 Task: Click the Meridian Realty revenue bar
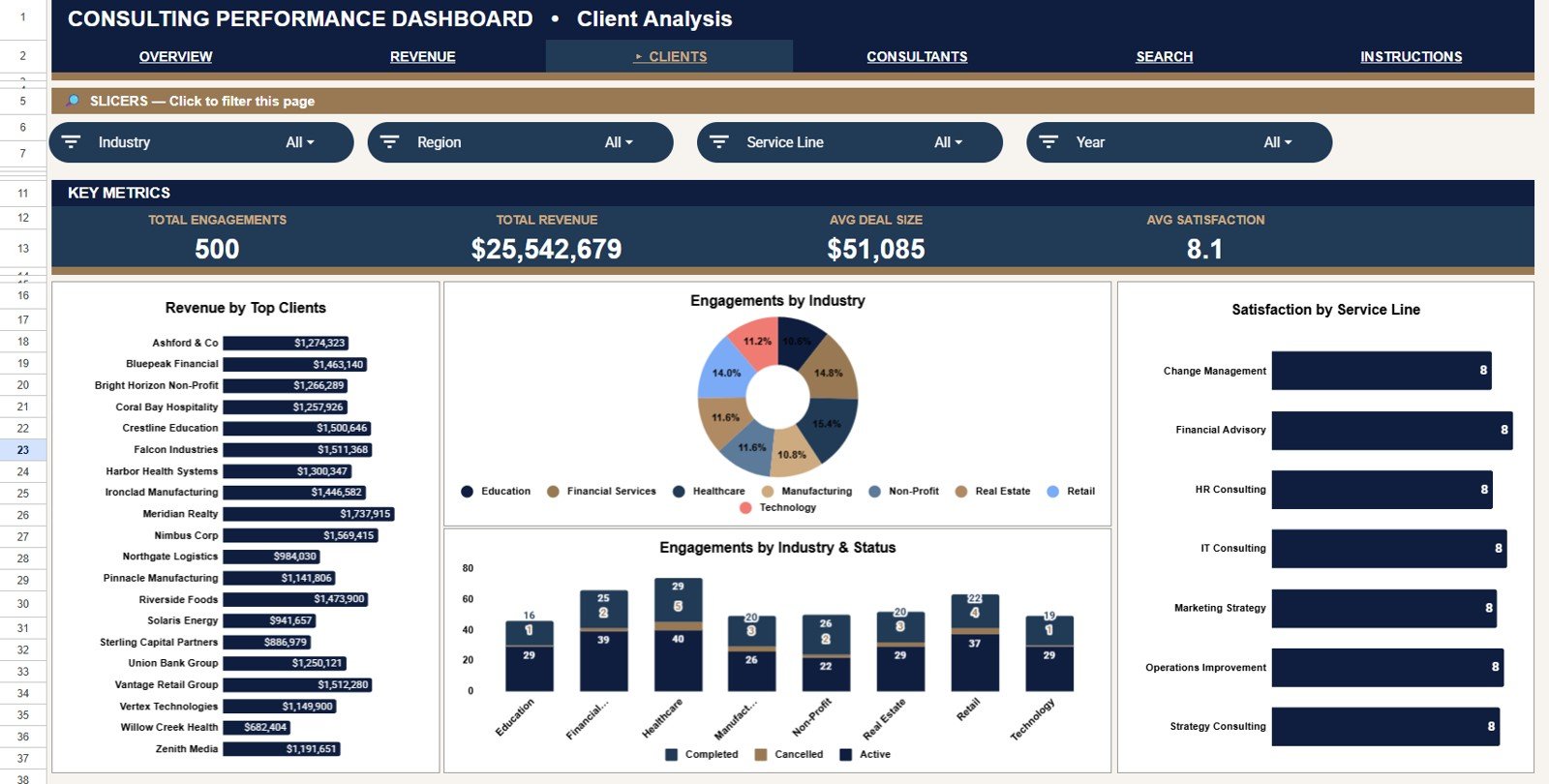point(309,514)
